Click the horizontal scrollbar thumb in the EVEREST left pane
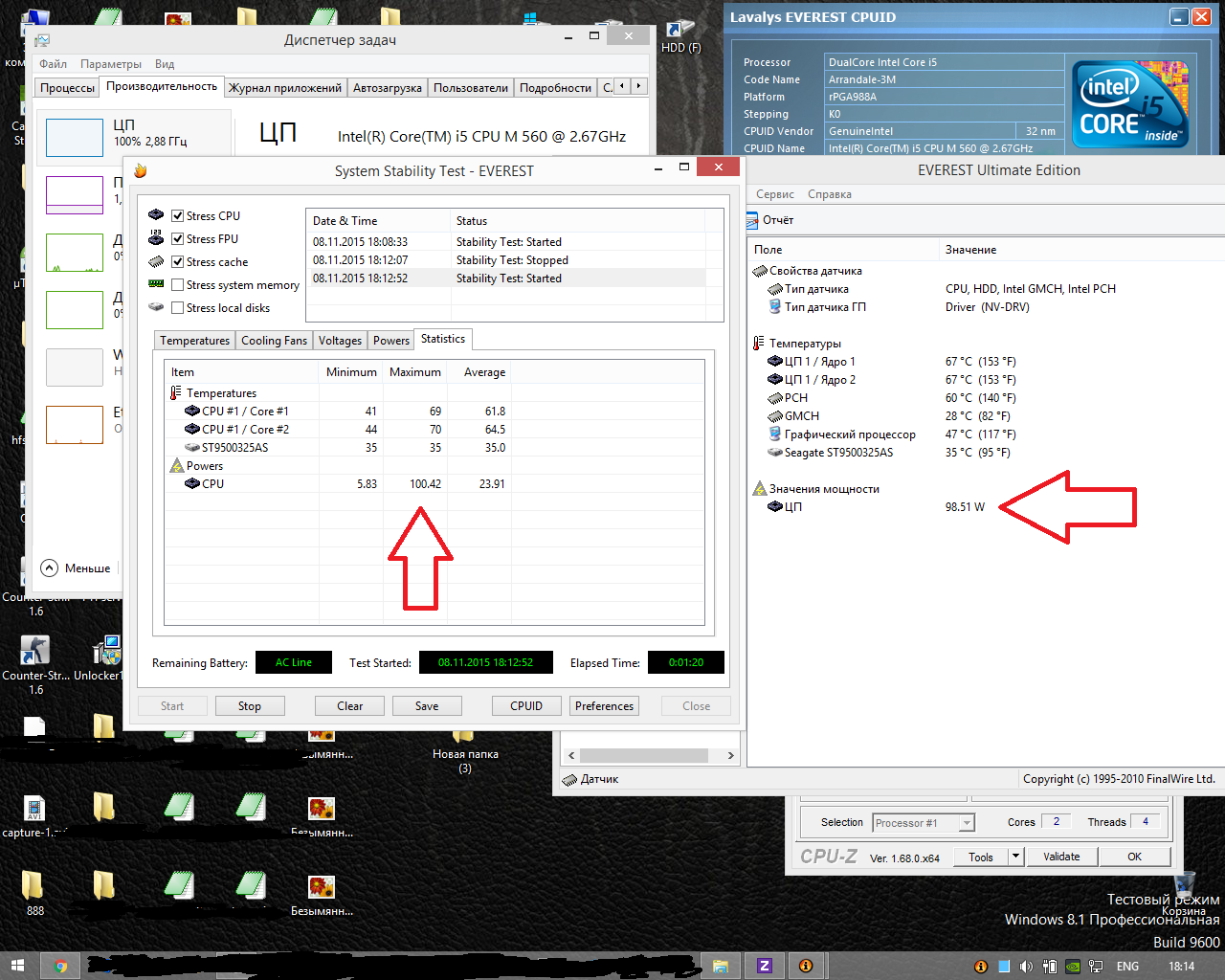 (x=643, y=755)
